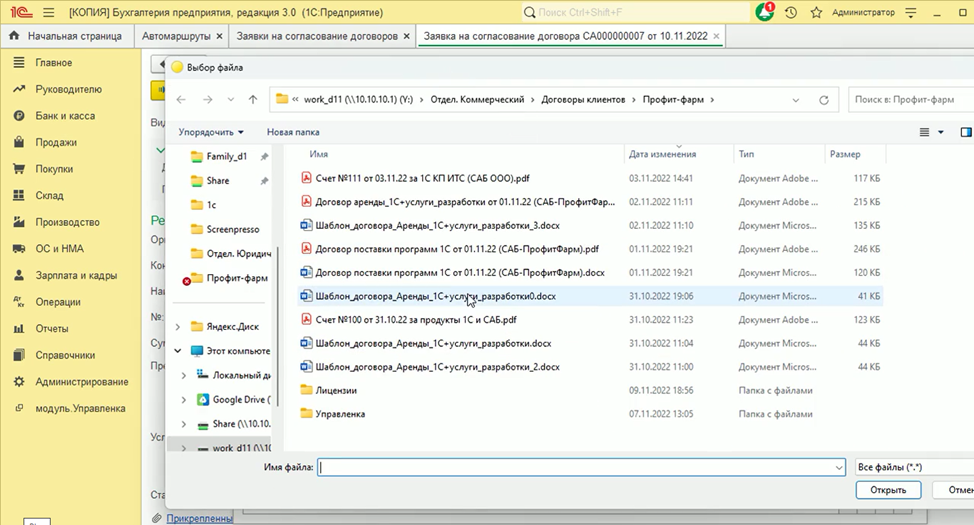Click Прикрепленные link at bottom
The width and height of the screenshot is (974, 525).
199,518
